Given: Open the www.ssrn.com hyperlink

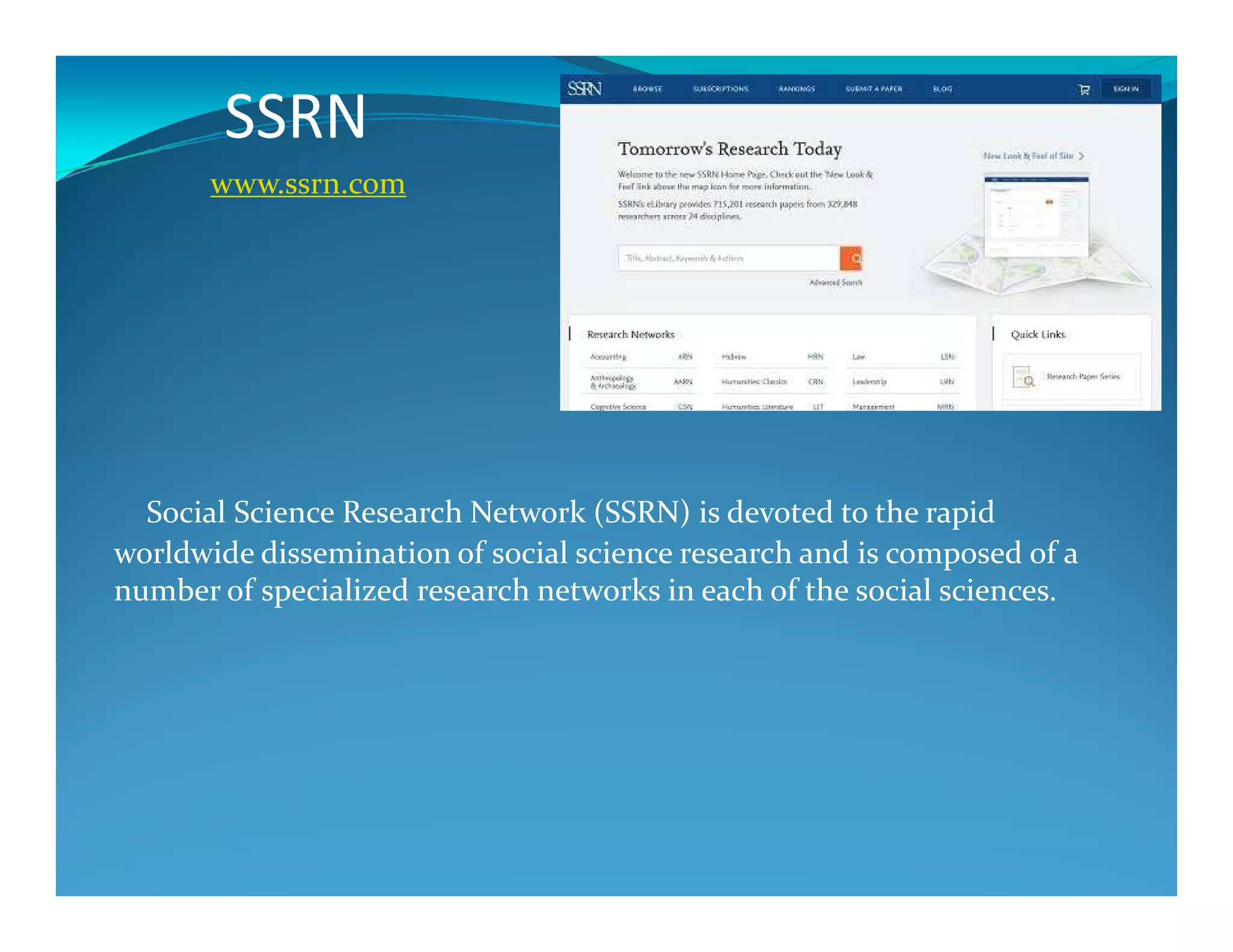Looking at the screenshot, I should pyautogui.click(x=308, y=184).
